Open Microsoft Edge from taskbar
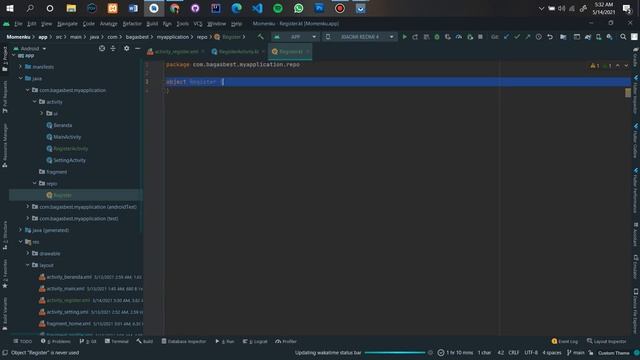This screenshot has width=640, height=360. pos(236,8)
